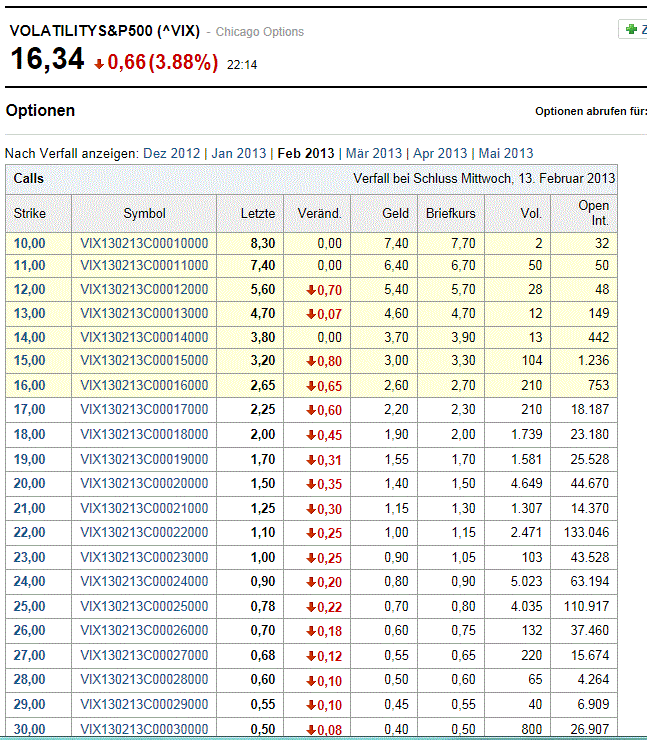Click the red down arrow beside 0,66 change
The image size is (647, 740).
point(99,64)
